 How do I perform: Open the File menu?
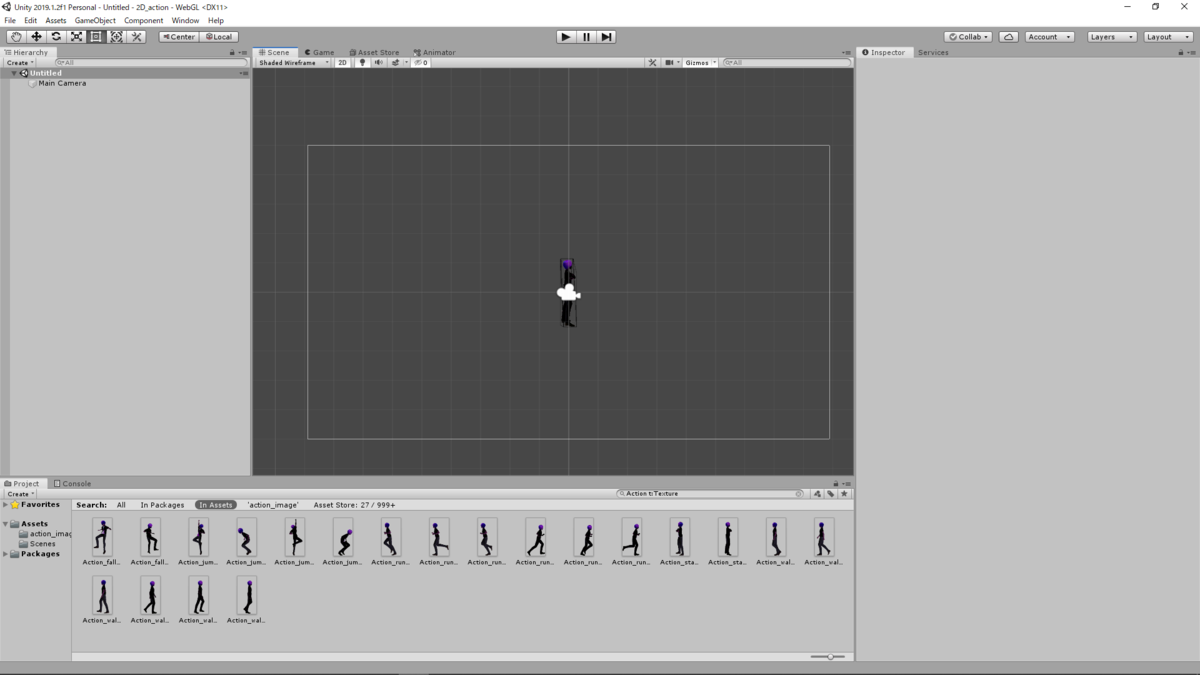pyautogui.click(x=10, y=20)
